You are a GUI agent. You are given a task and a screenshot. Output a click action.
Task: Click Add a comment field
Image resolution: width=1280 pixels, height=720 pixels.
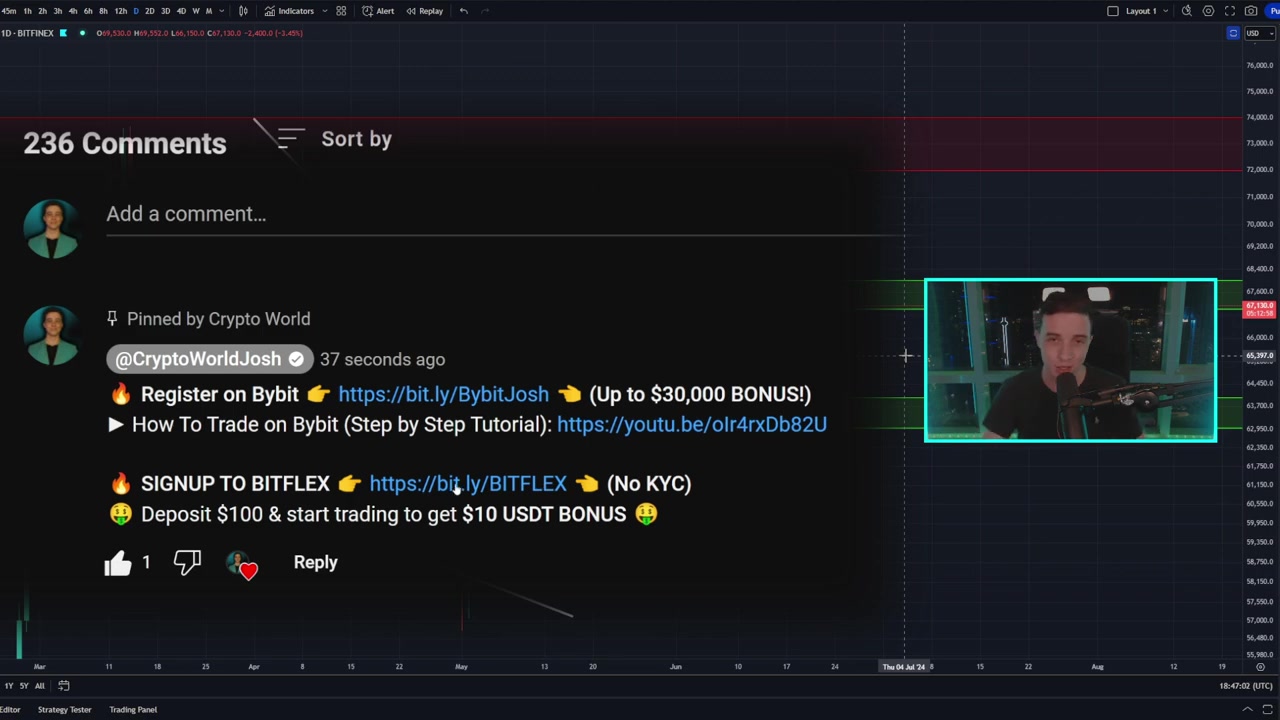pyautogui.click(x=505, y=214)
